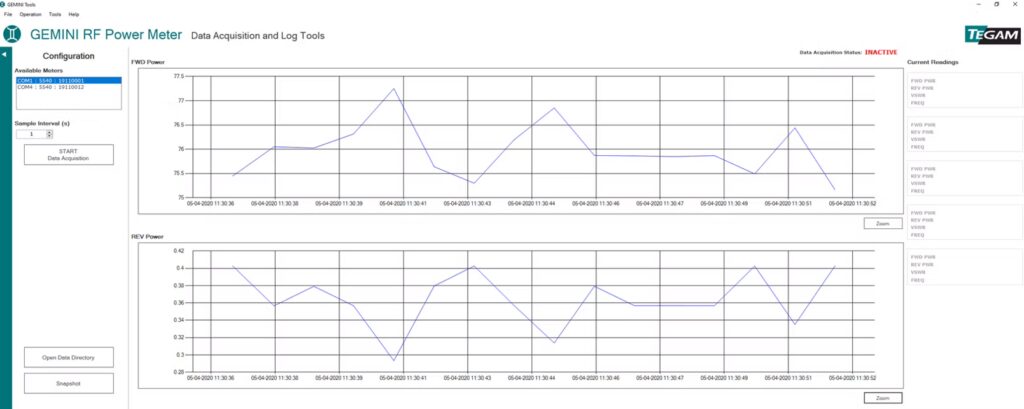Open the Tools menu

(x=55, y=14)
